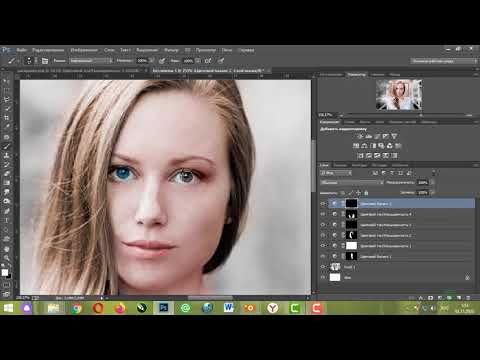
Task: Open the workspace switcher dropdown
Action: point(444,61)
